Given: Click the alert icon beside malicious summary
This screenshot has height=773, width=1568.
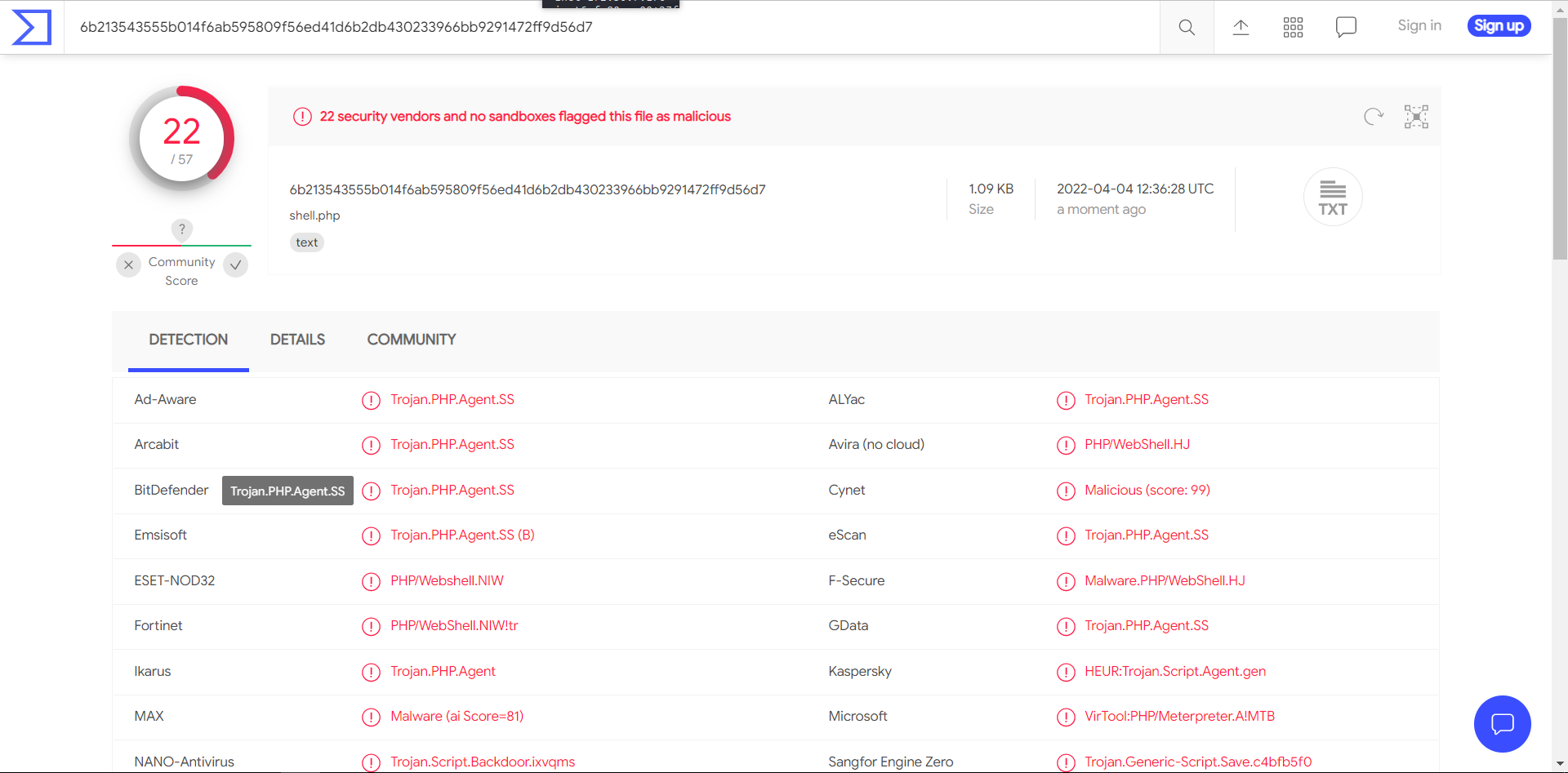Looking at the screenshot, I should click(302, 117).
